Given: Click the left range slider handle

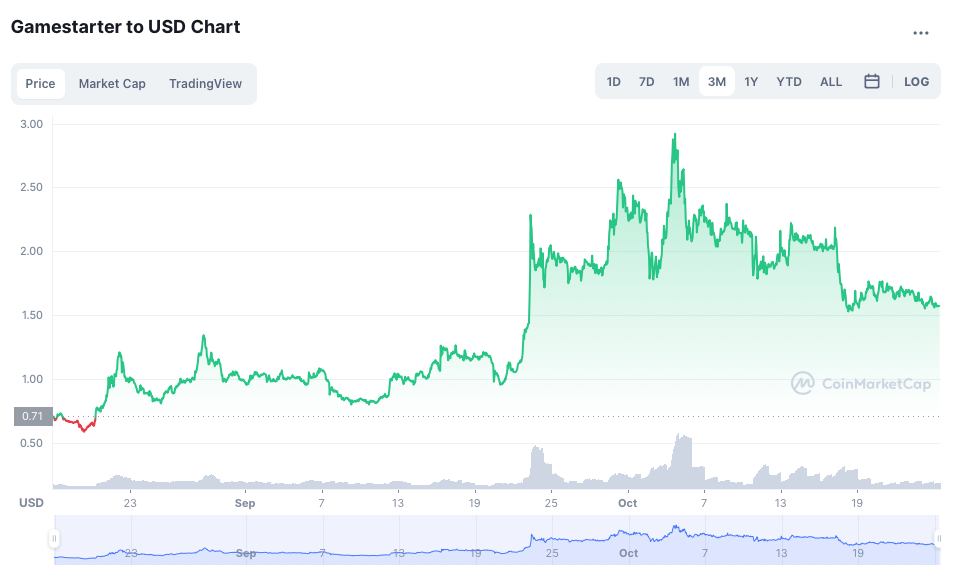Looking at the screenshot, I should point(54,539).
